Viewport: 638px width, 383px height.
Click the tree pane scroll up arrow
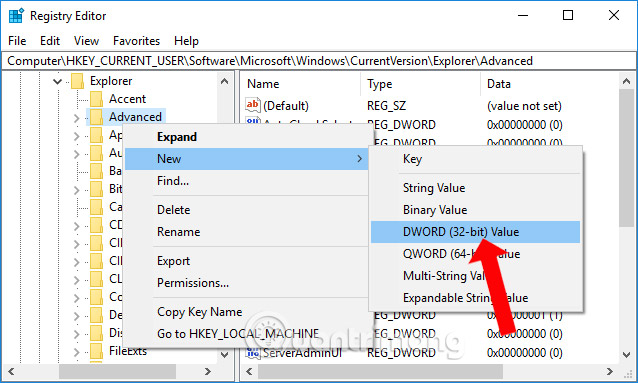coord(224,81)
